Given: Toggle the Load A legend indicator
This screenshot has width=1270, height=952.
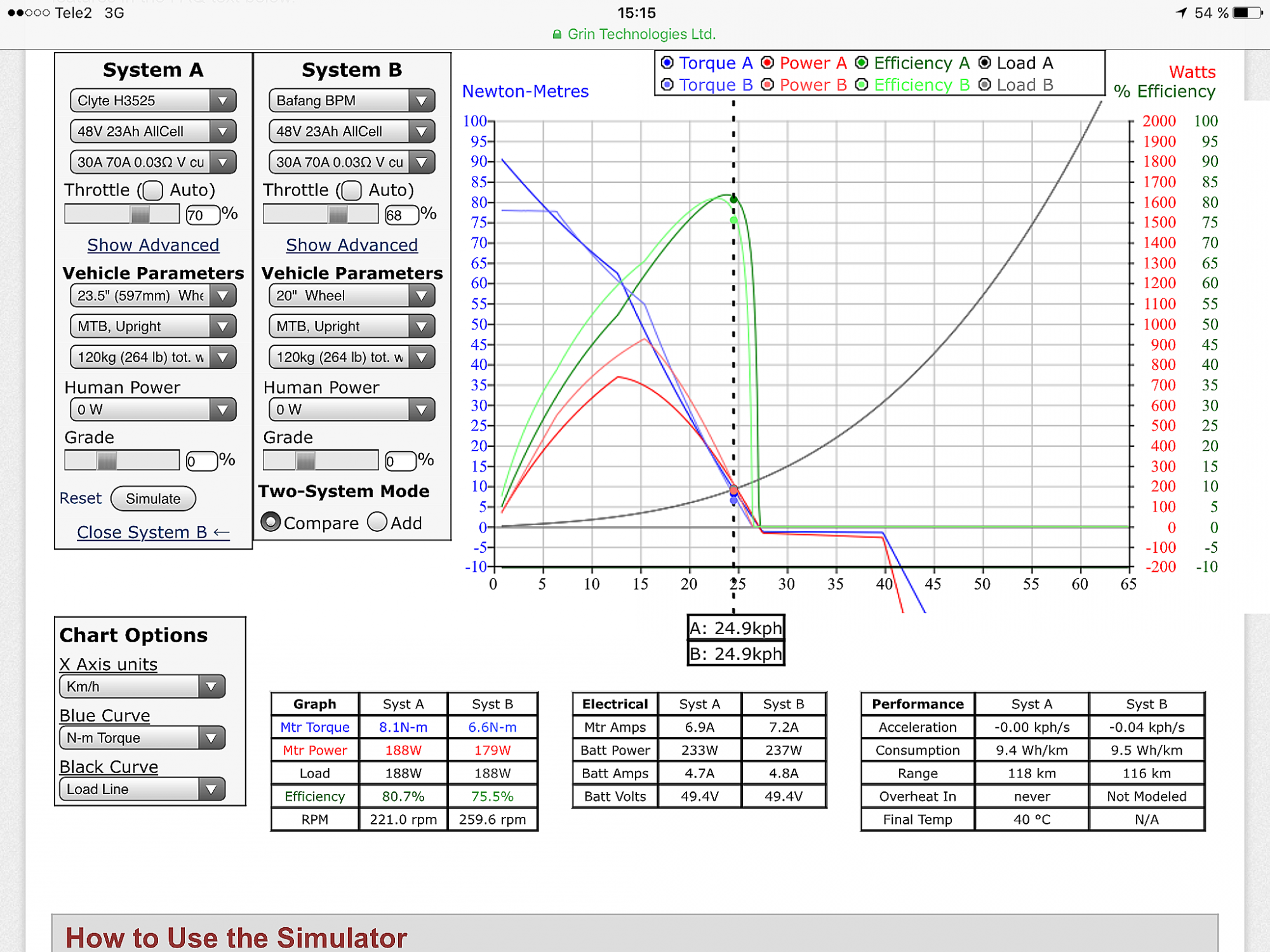Looking at the screenshot, I should (x=984, y=63).
